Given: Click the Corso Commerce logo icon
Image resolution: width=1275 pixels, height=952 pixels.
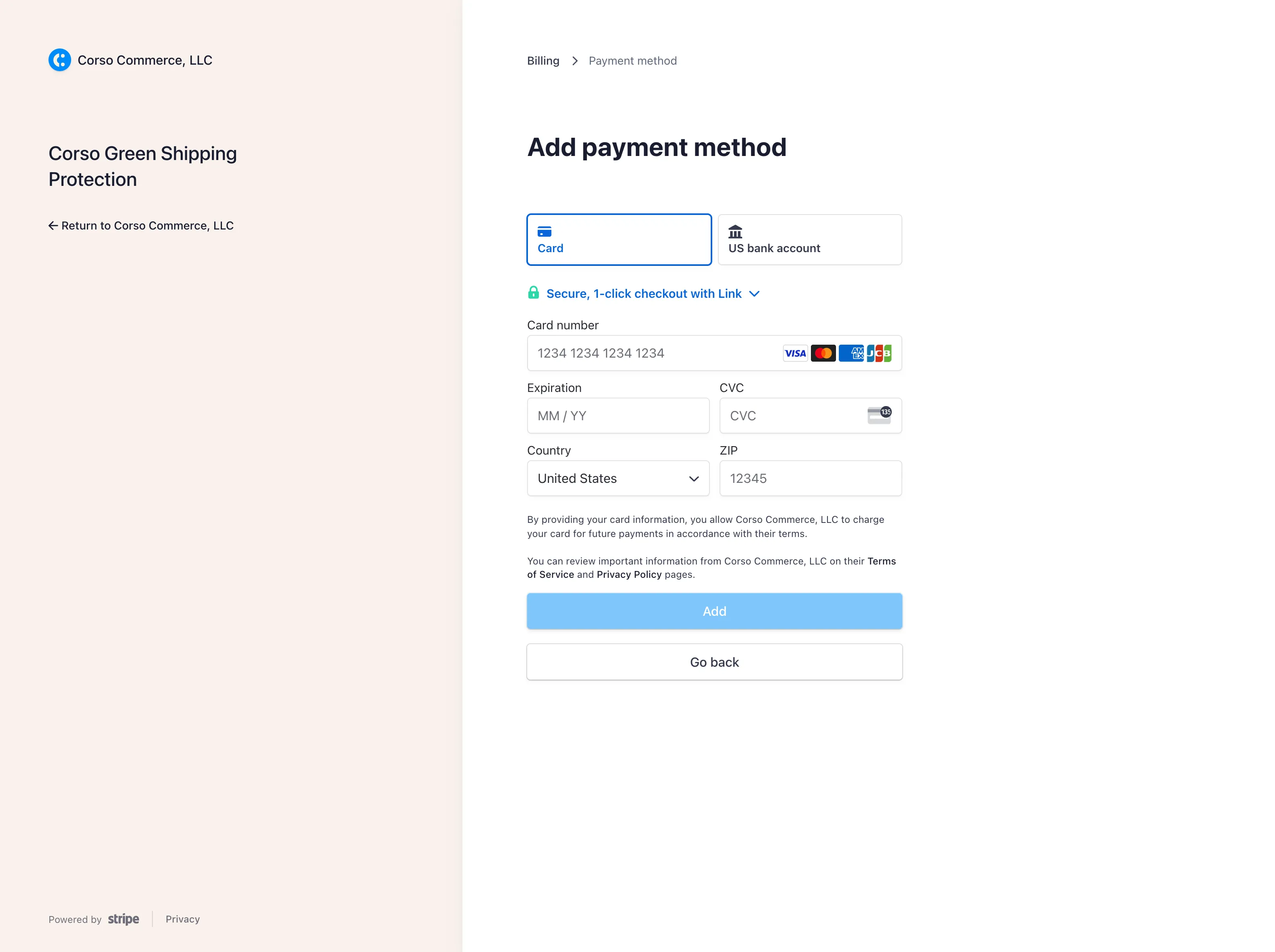Looking at the screenshot, I should point(59,60).
